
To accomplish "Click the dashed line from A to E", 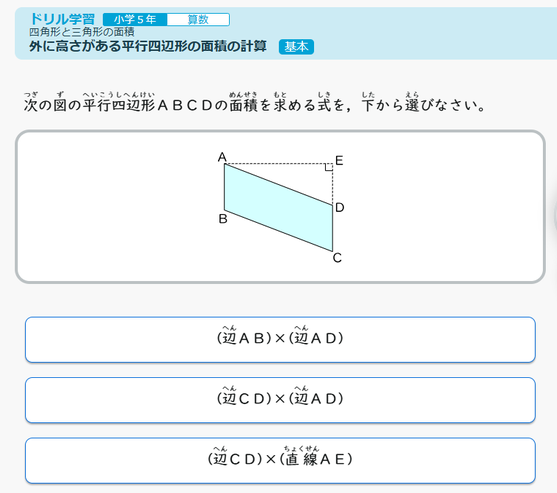I will click(278, 164).
